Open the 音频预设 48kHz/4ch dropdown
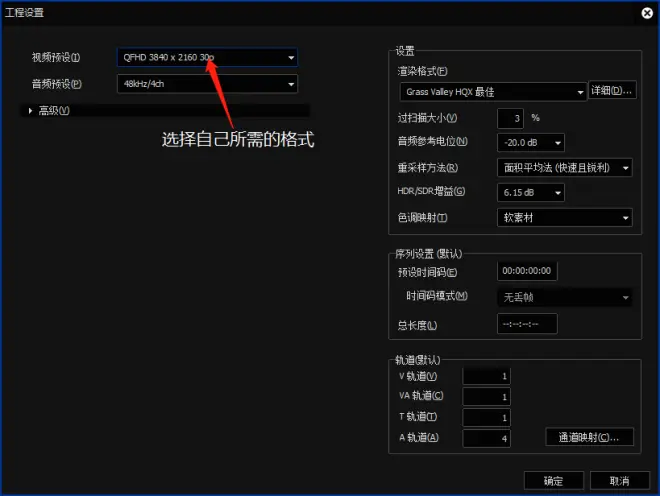This screenshot has width=660, height=496. (207, 84)
